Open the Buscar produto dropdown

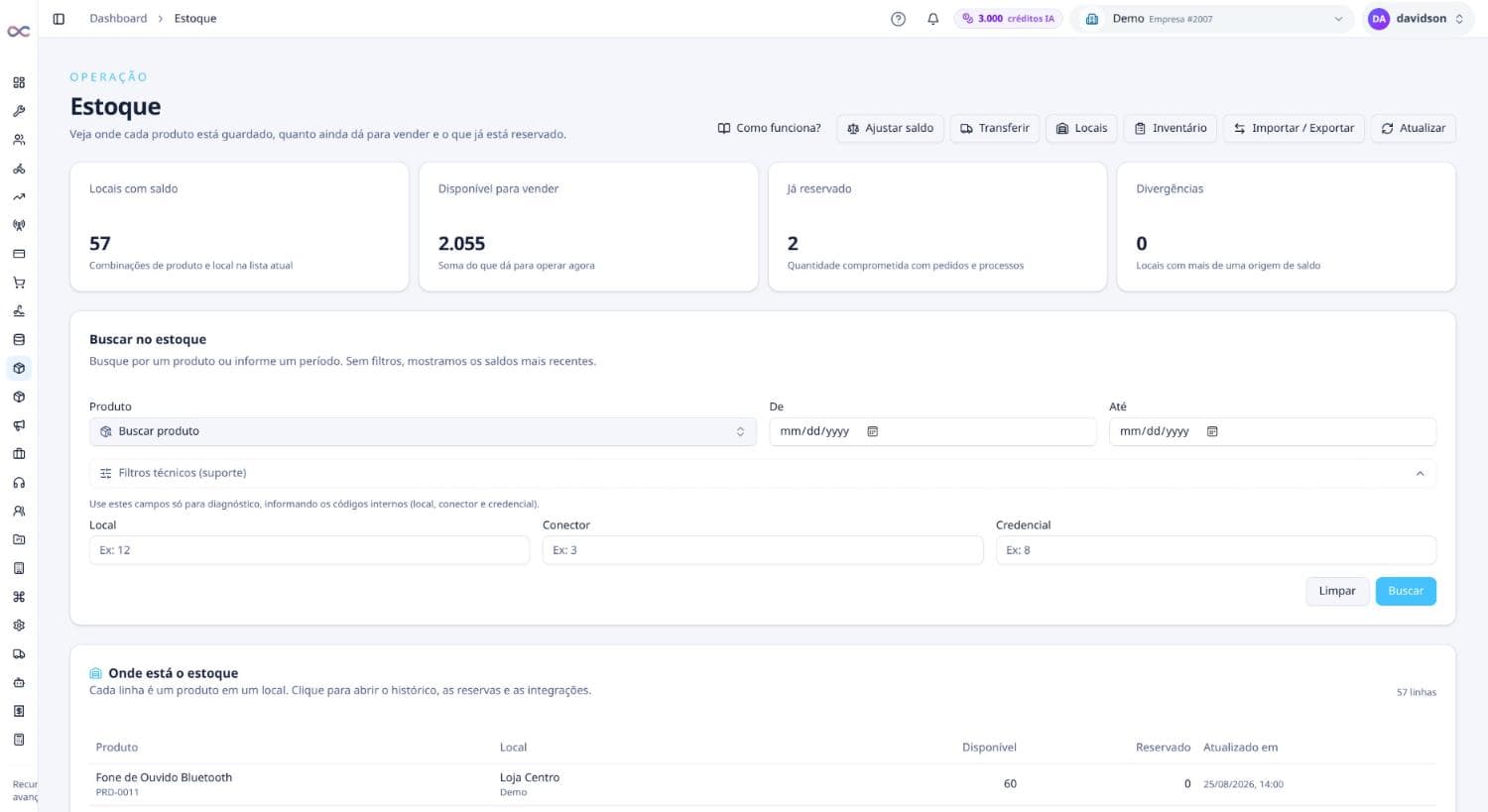coord(423,431)
